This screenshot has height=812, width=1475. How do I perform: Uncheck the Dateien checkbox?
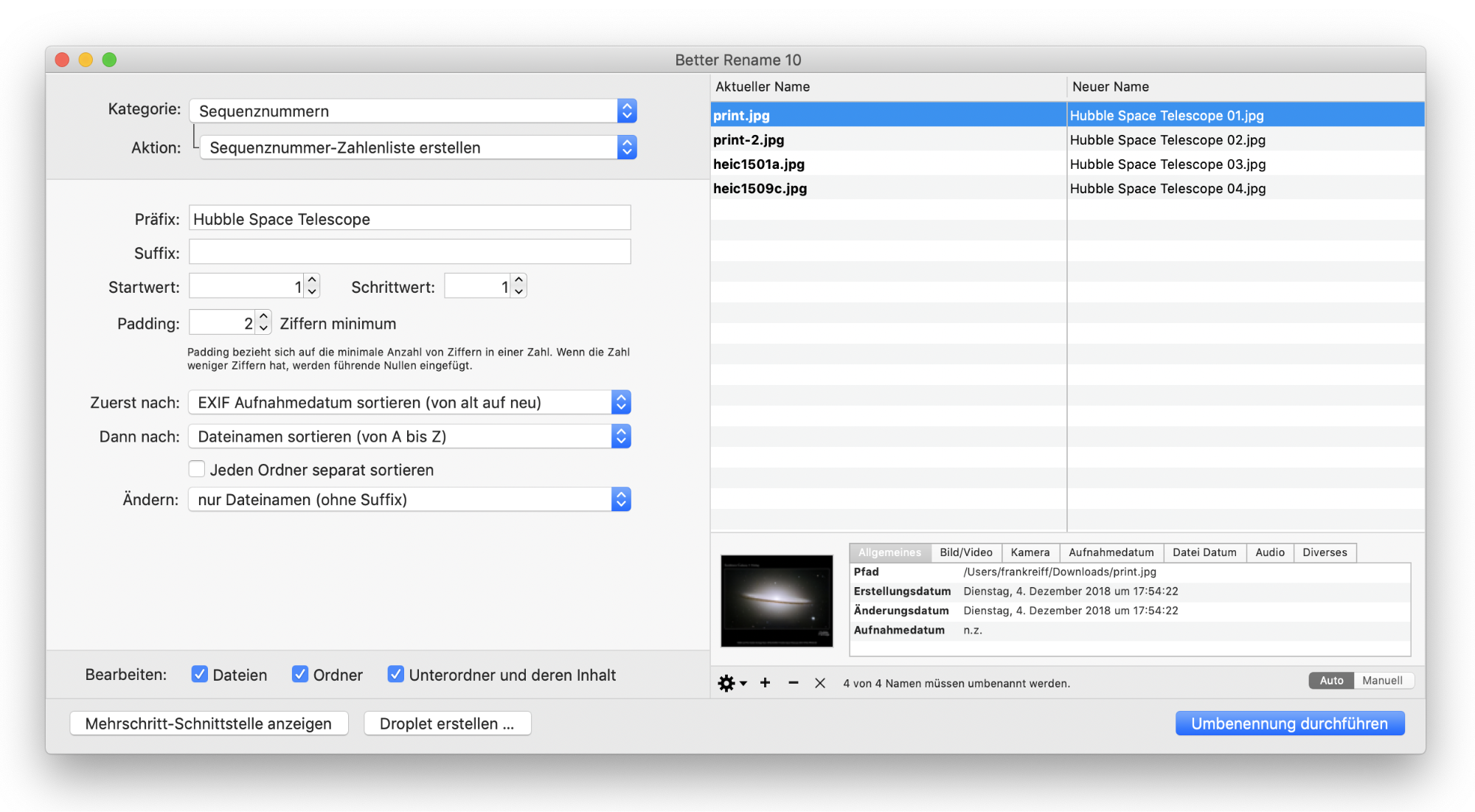coord(199,674)
